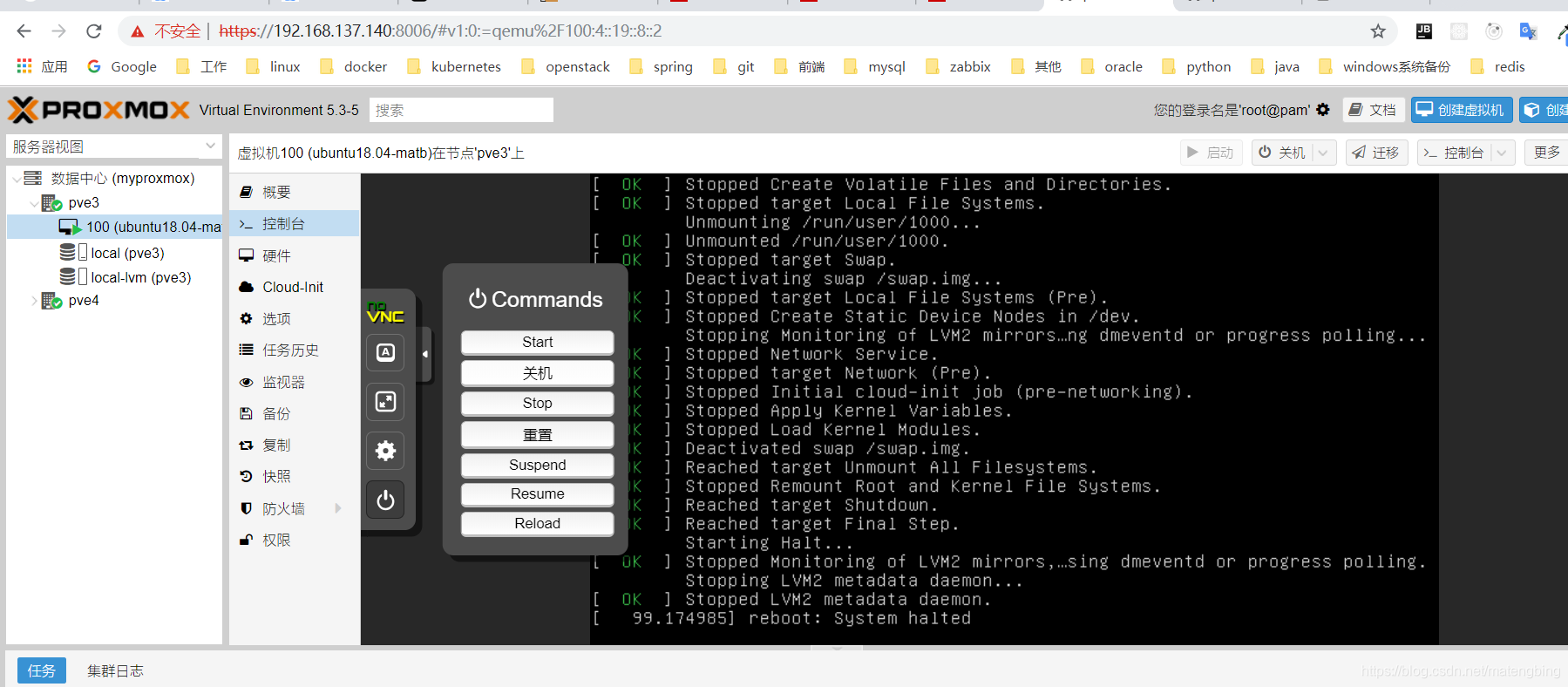Click the 关机 shutdown toolbar button
Screen dimensions: 1568x687
tap(1282, 153)
